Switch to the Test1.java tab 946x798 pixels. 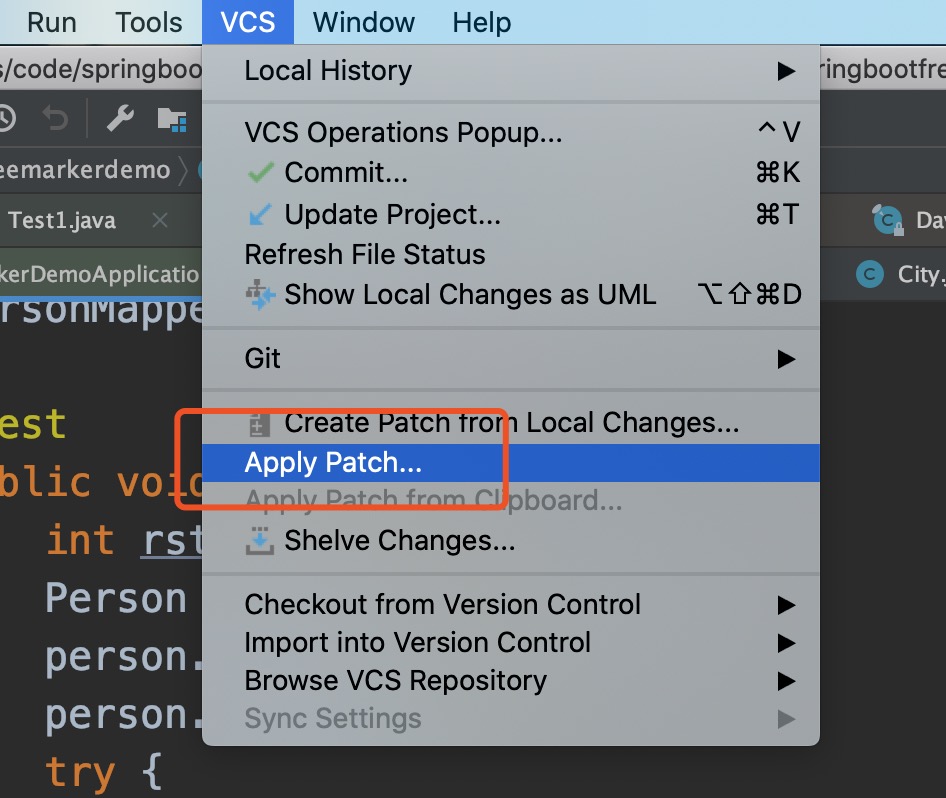coord(62,221)
